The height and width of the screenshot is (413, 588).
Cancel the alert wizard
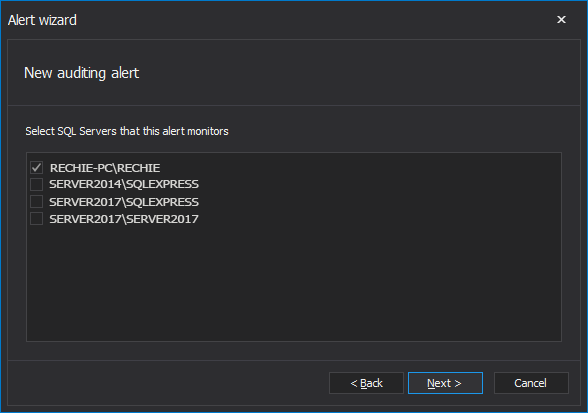(x=531, y=383)
